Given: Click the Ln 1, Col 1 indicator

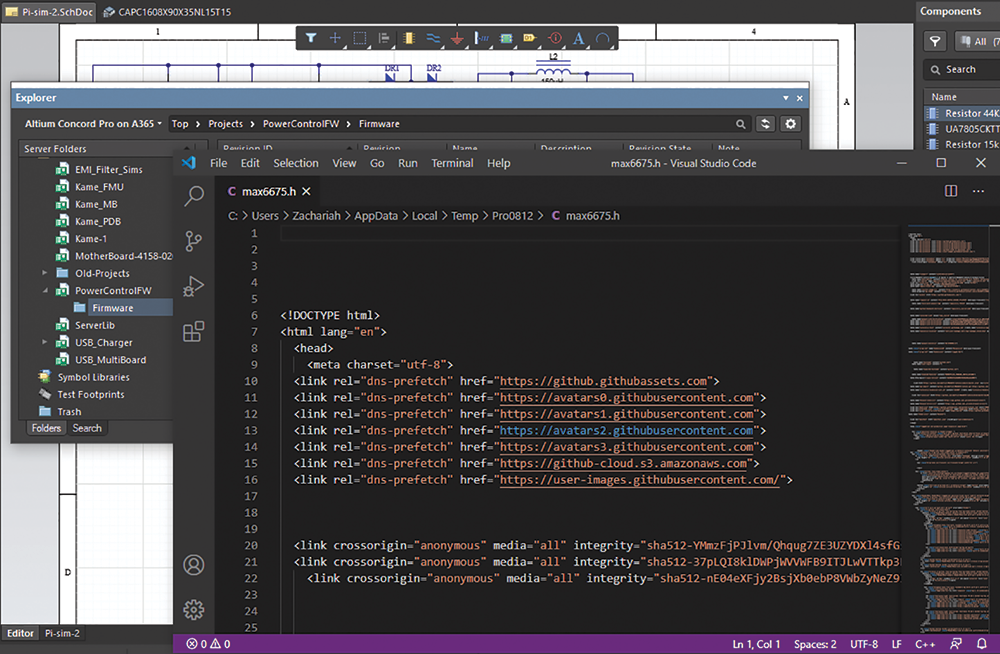Looking at the screenshot, I should click(756, 644).
